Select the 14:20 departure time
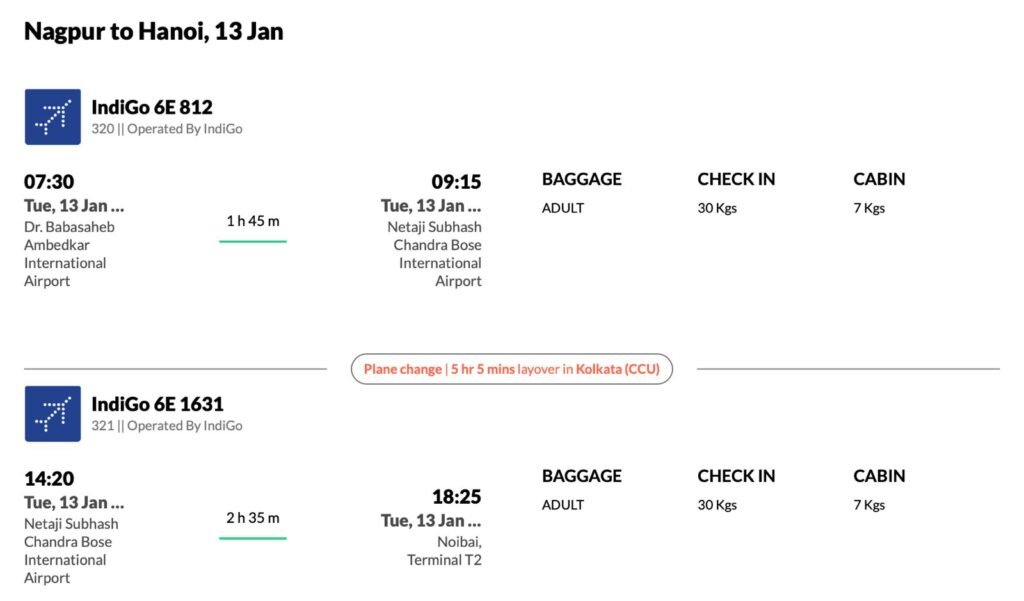The height and width of the screenshot is (601, 1024). tap(49, 479)
